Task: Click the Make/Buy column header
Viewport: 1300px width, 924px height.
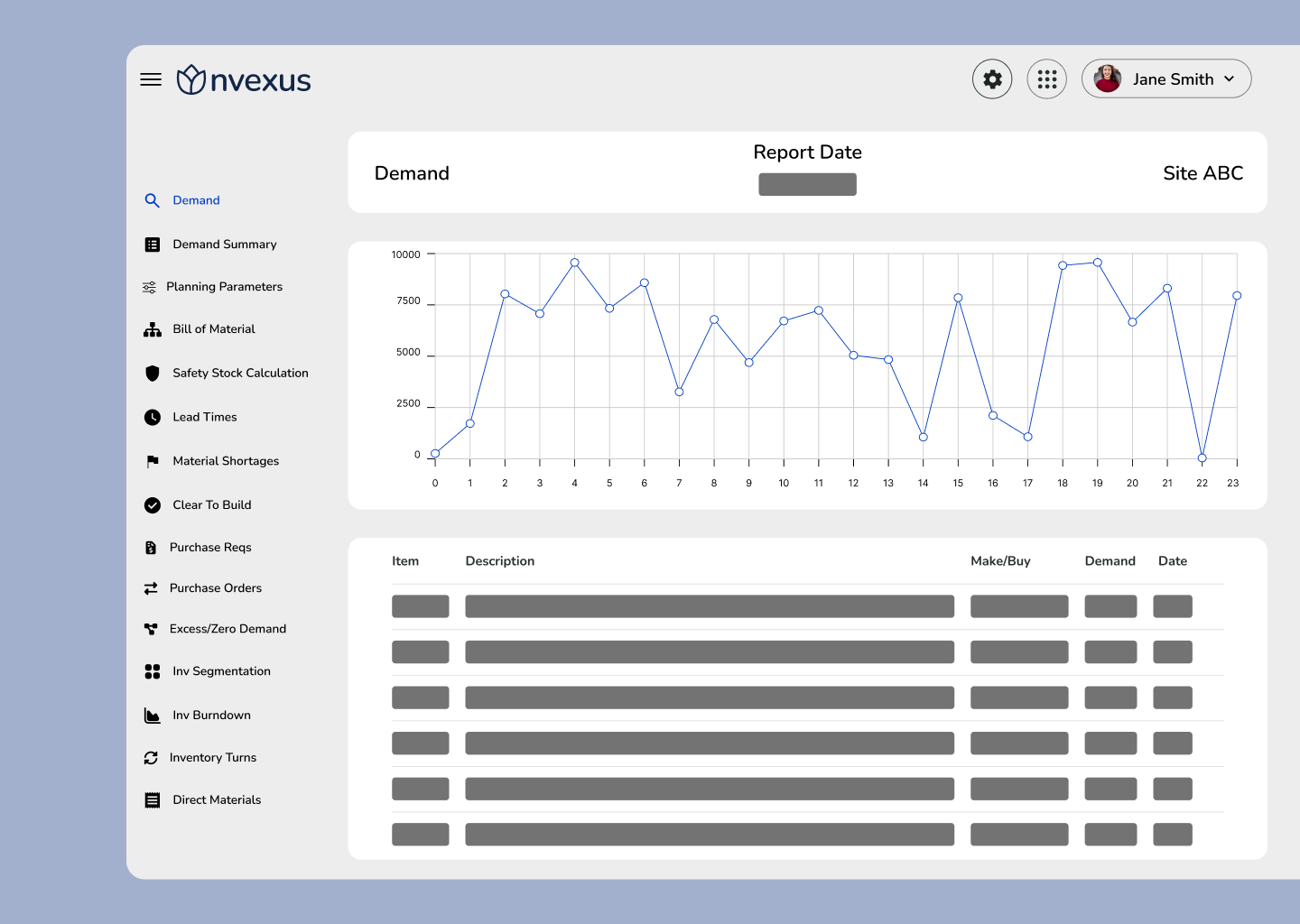Action: point(1000,561)
